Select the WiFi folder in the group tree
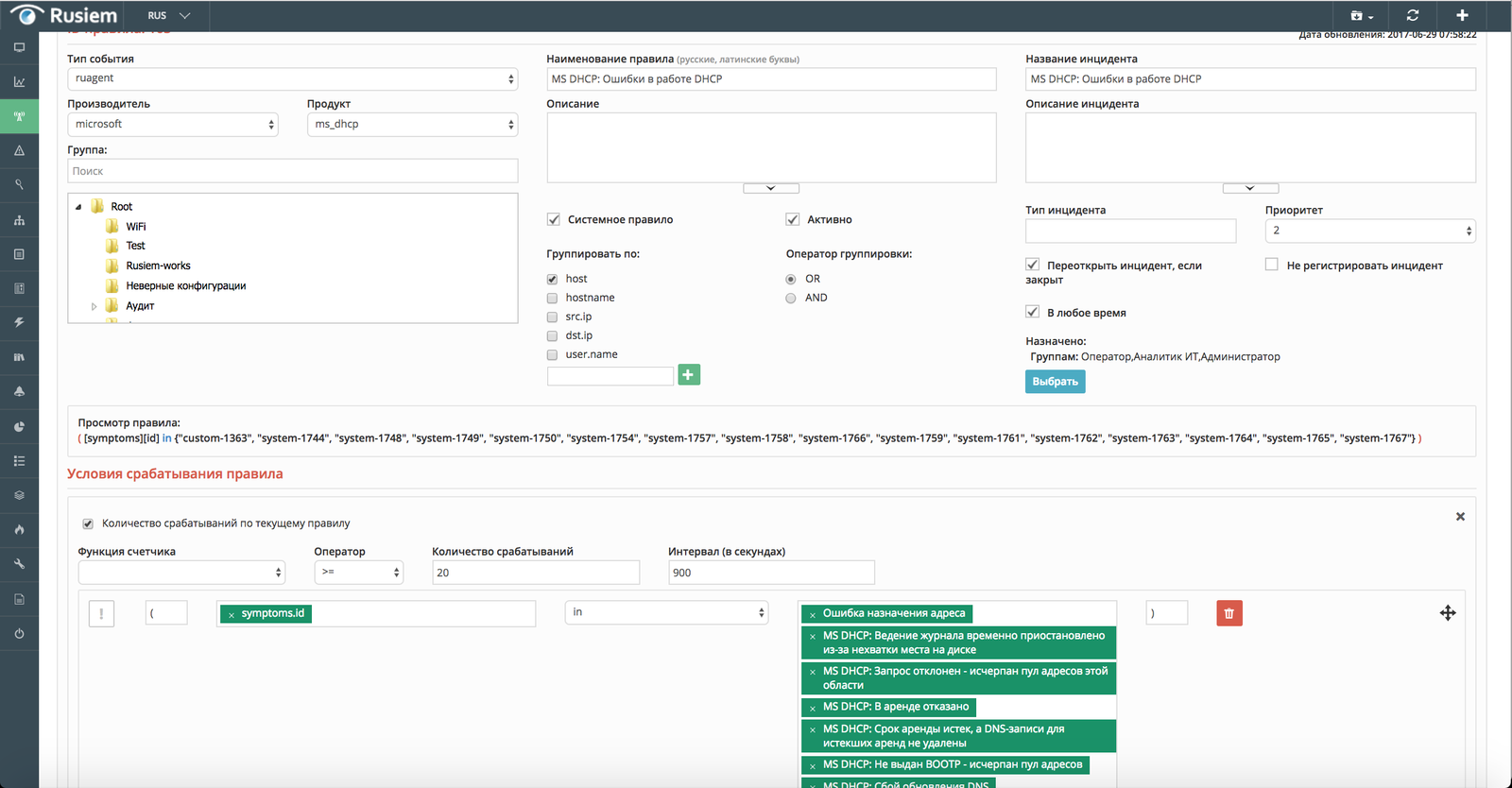 [x=136, y=227]
